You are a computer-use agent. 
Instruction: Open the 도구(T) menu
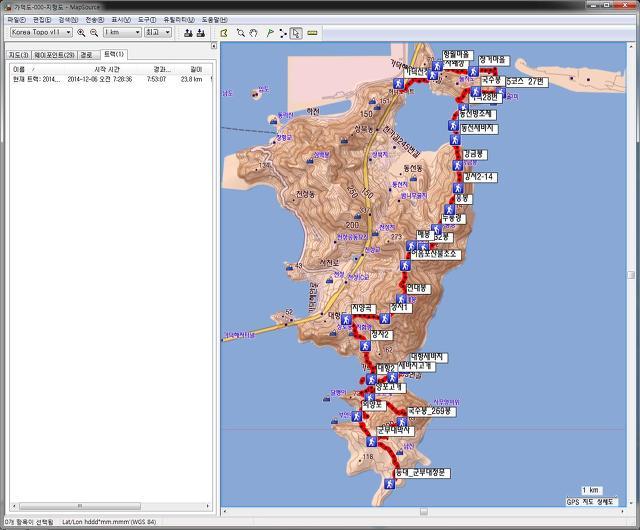click(147, 20)
